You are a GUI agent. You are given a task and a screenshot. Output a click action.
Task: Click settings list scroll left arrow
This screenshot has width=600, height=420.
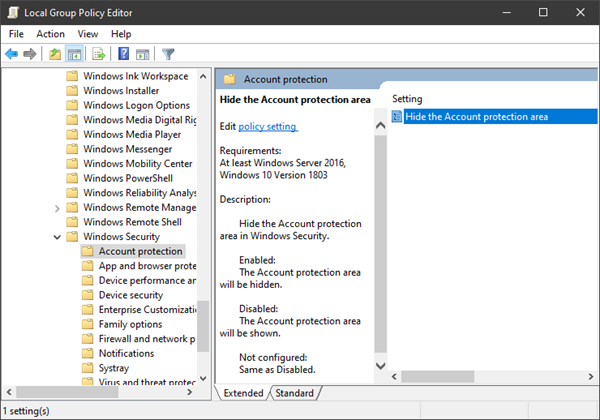point(395,377)
